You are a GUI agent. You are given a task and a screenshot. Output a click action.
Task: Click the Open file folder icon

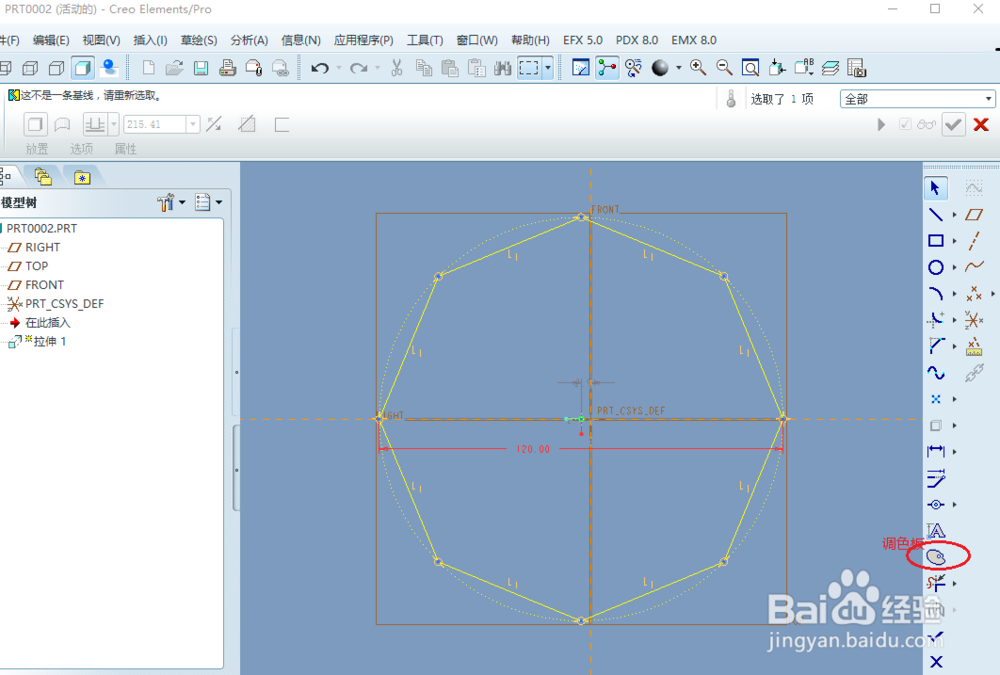pyautogui.click(x=174, y=68)
